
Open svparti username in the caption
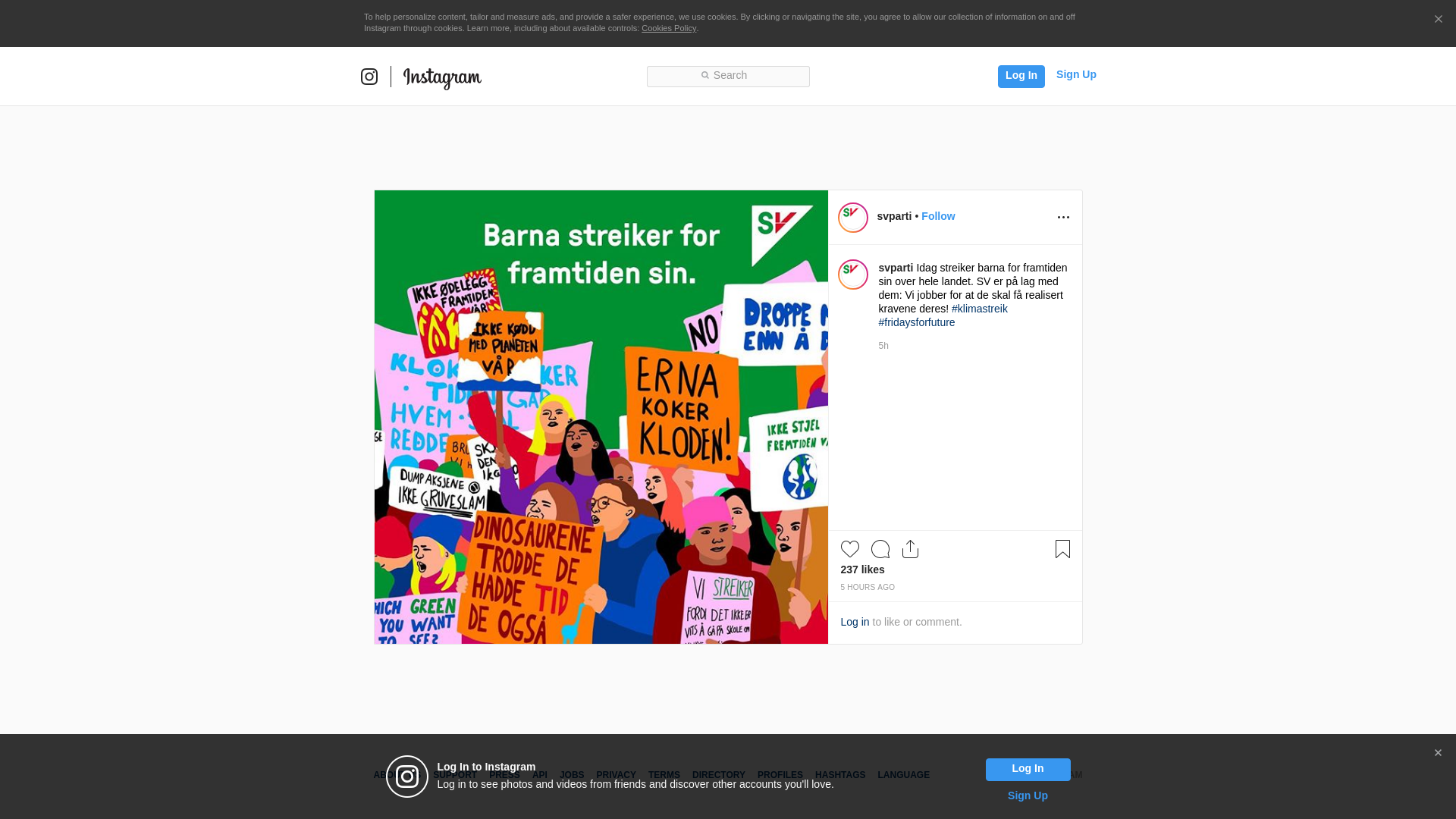[x=896, y=268]
